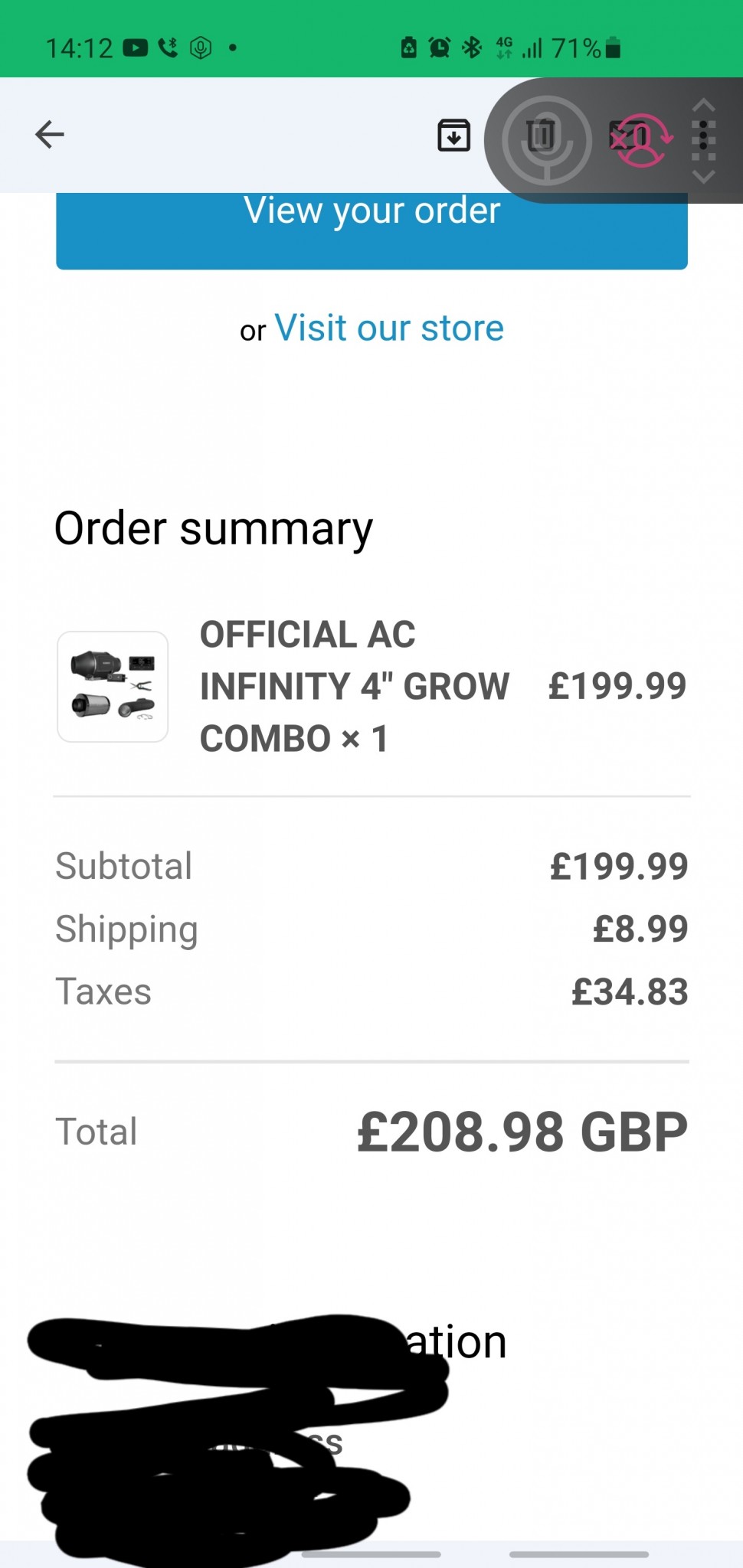Tap the Bluetooth status bar icon

pyautogui.click(x=472, y=48)
